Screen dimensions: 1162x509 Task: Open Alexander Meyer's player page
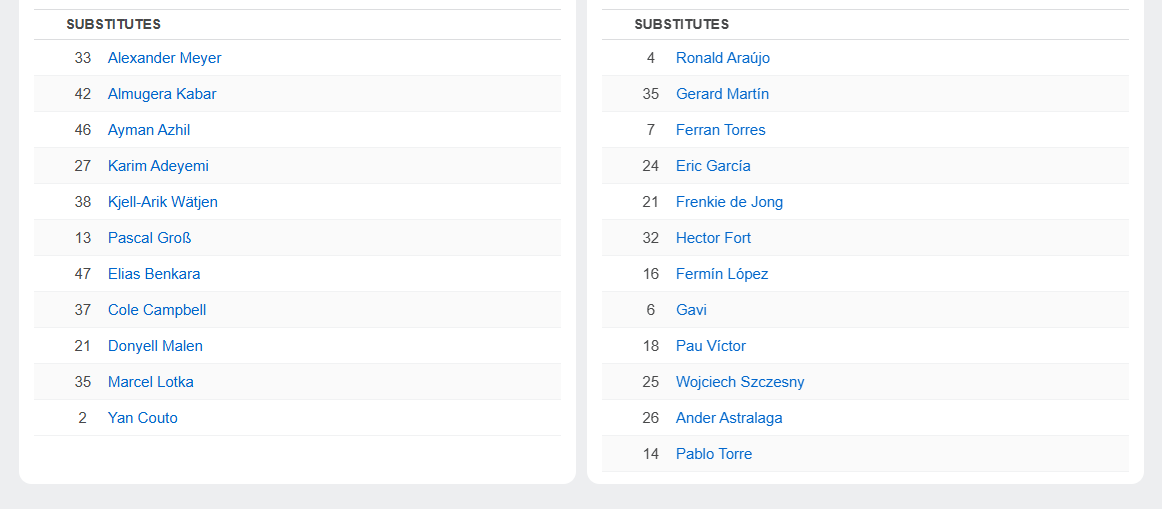tap(164, 58)
